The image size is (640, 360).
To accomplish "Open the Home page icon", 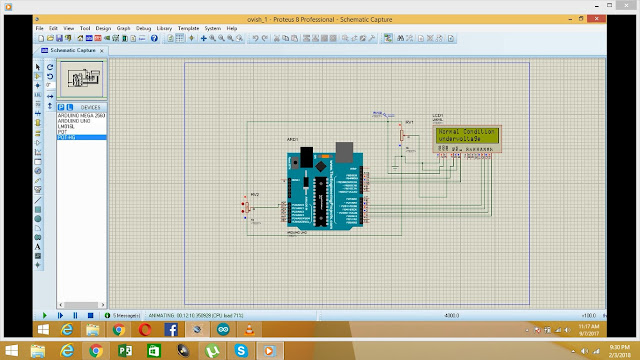I will click(x=80, y=38).
